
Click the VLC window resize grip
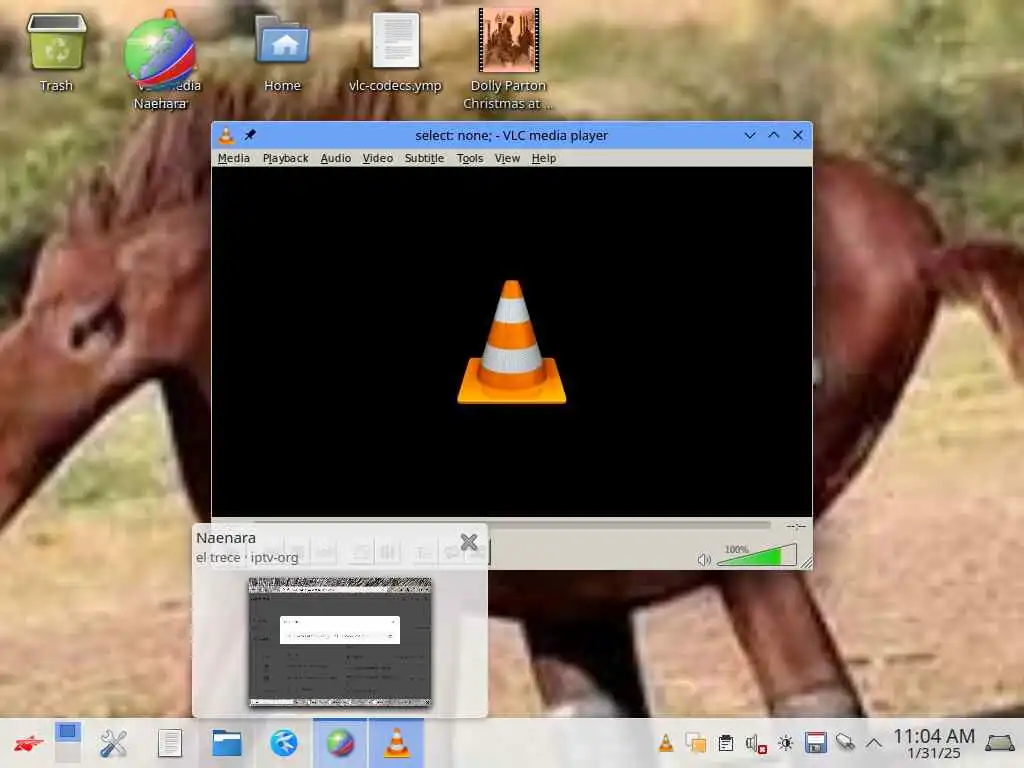(807, 562)
